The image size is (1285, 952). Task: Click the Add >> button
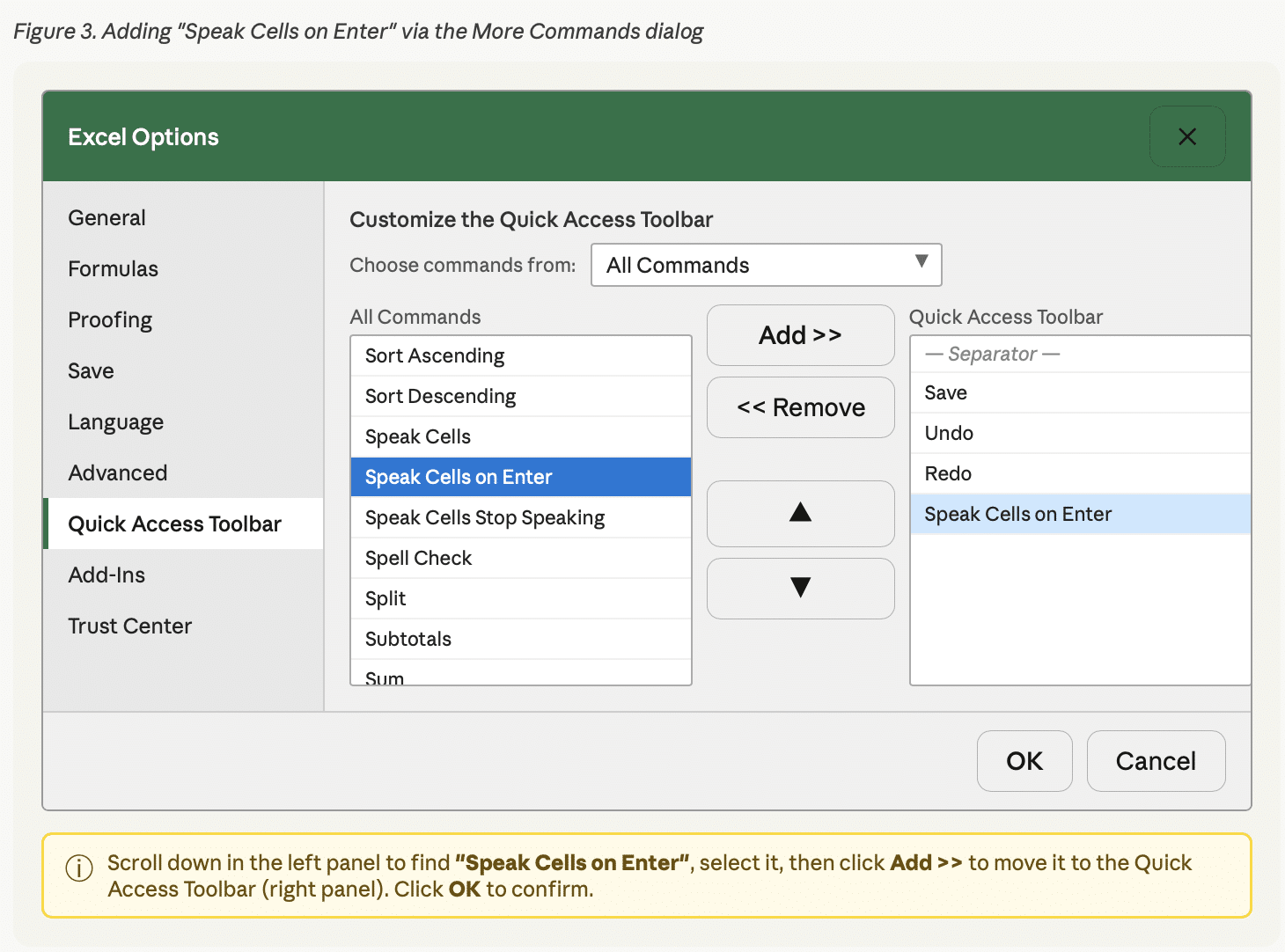[801, 335]
